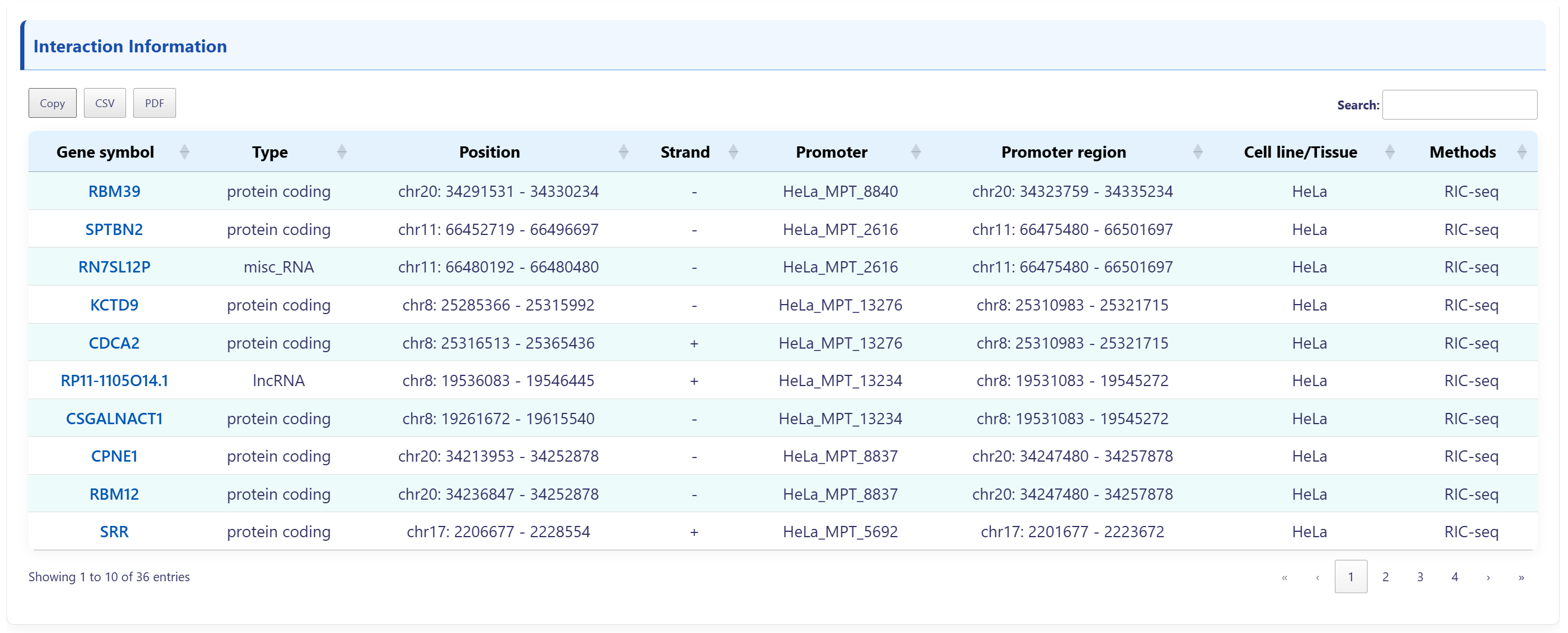Focus the Search input field

pos(1459,105)
